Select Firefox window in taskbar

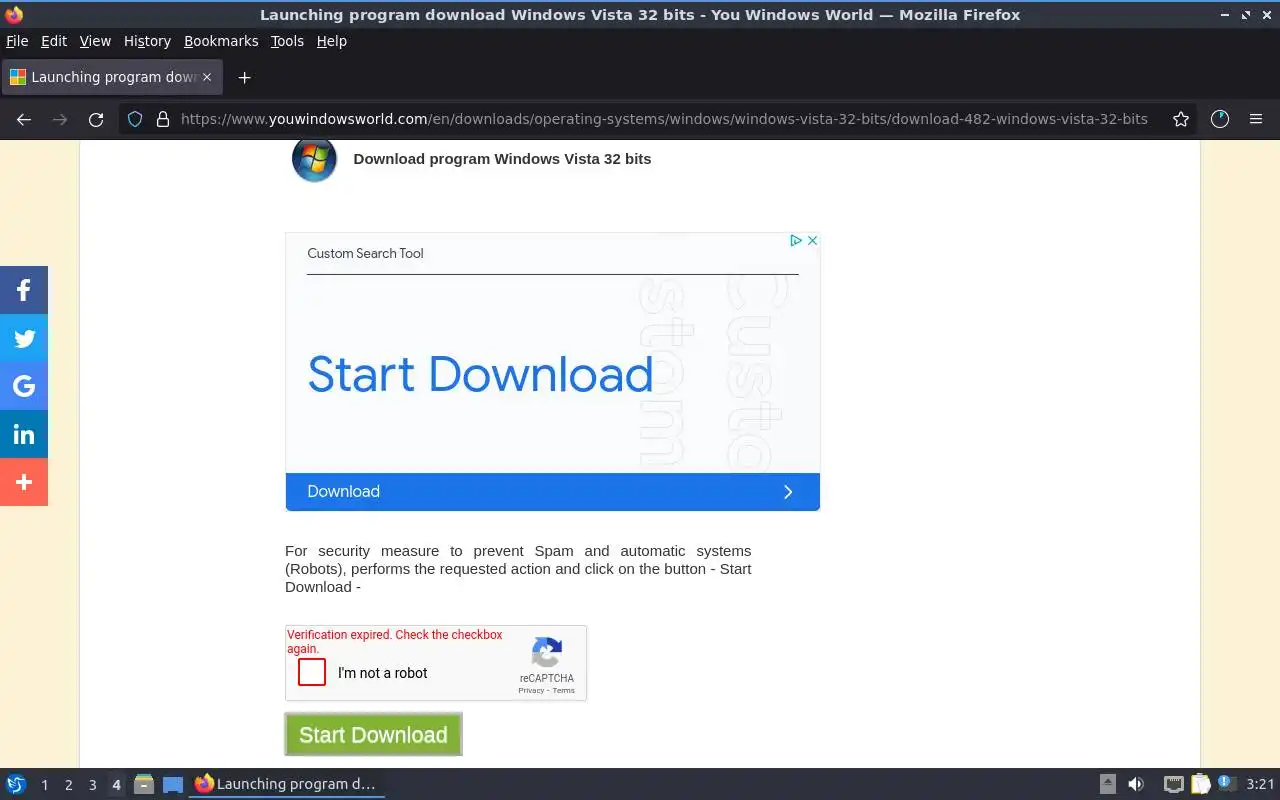click(287, 784)
